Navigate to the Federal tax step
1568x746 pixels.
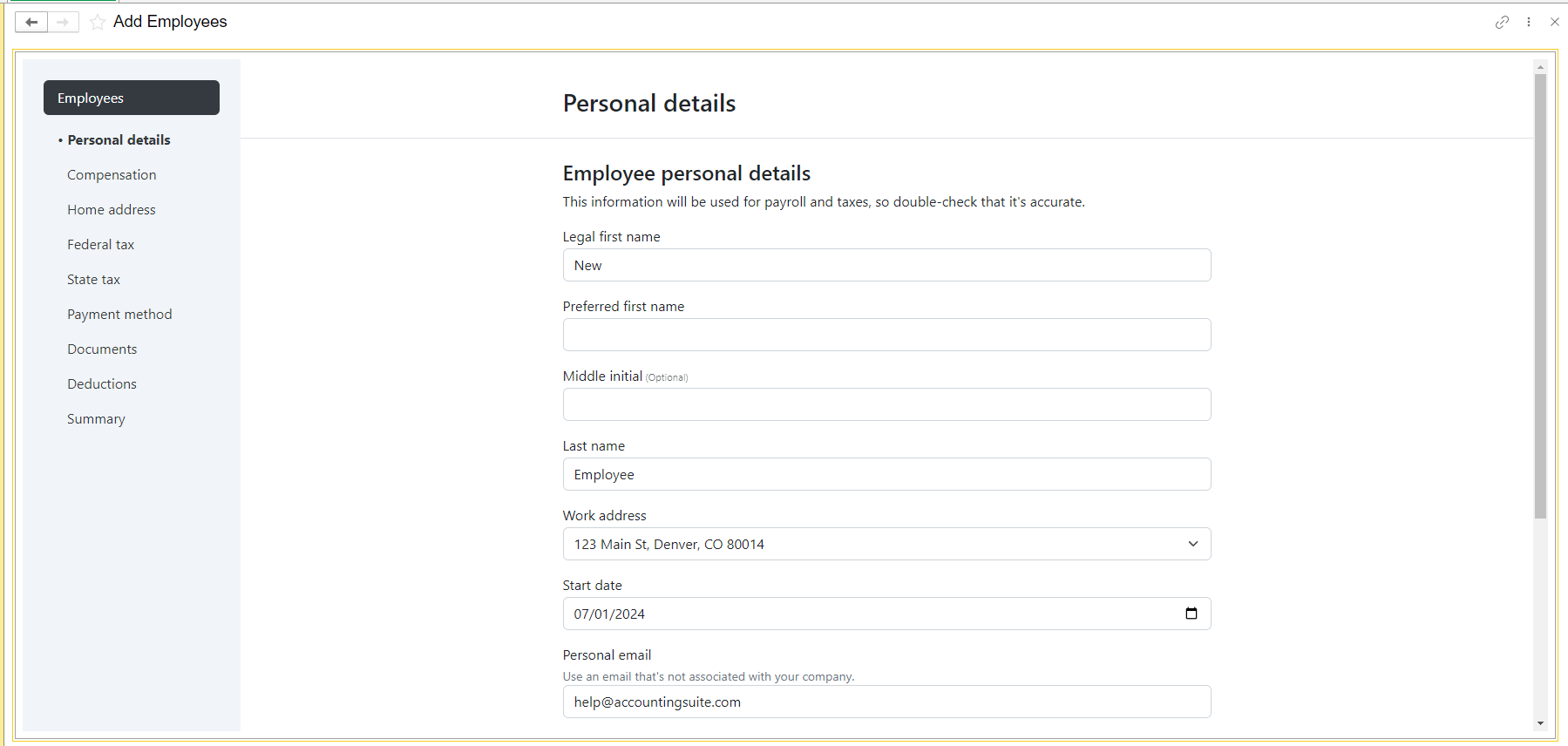(x=100, y=244)
